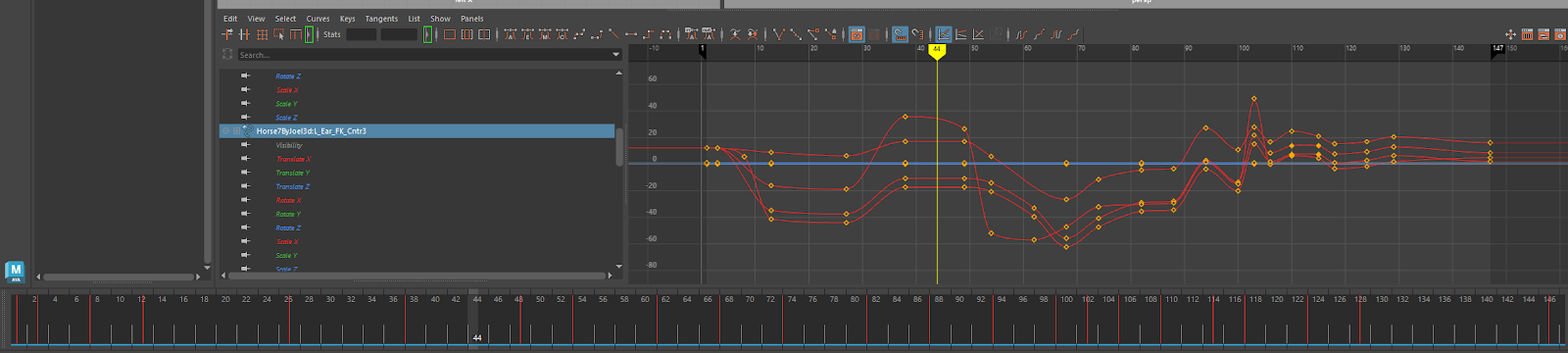Open the Show menu
This screenshot has width=1568, height=353.
440,19
